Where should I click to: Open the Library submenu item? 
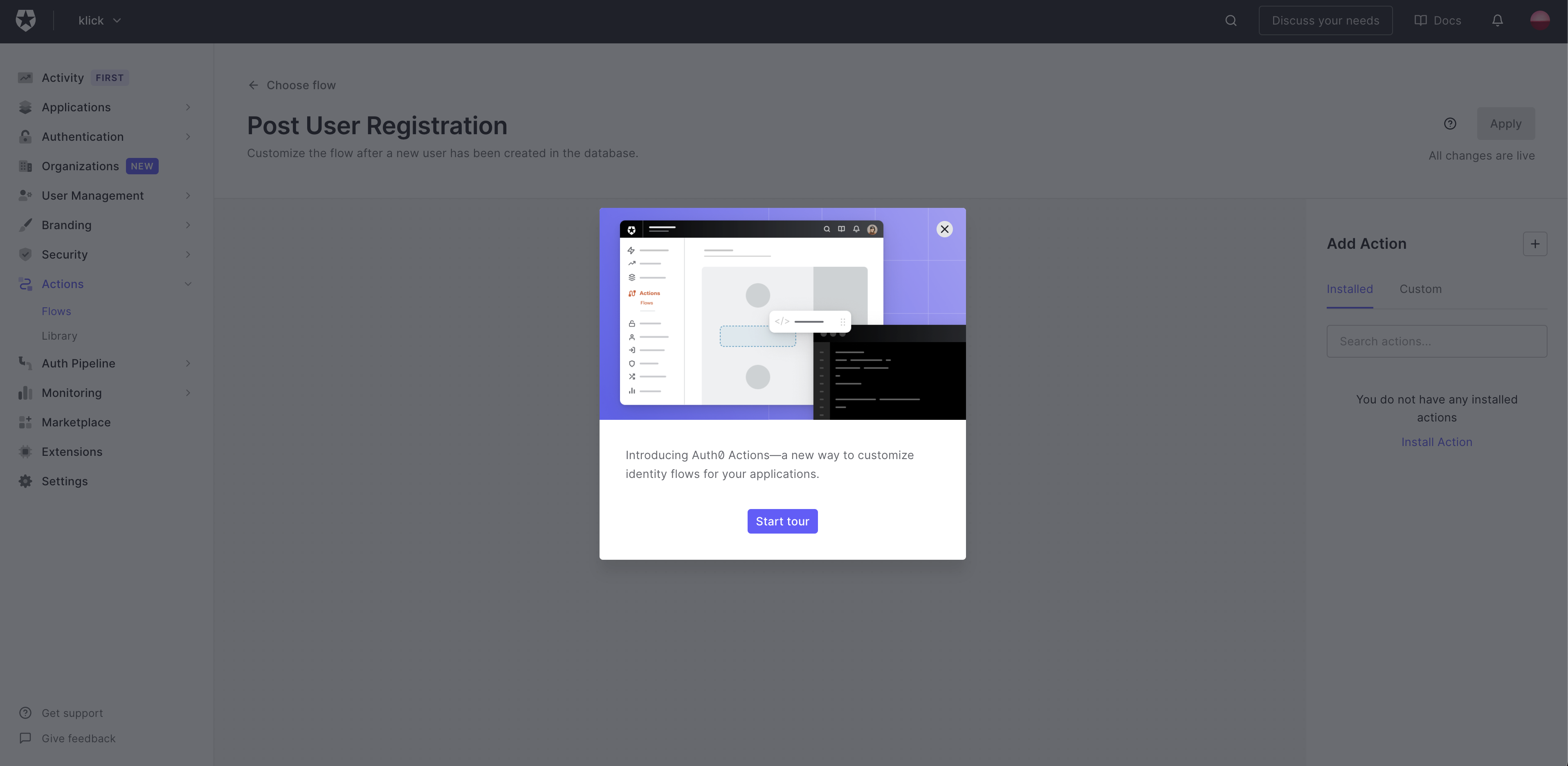[x=59, y=336]
